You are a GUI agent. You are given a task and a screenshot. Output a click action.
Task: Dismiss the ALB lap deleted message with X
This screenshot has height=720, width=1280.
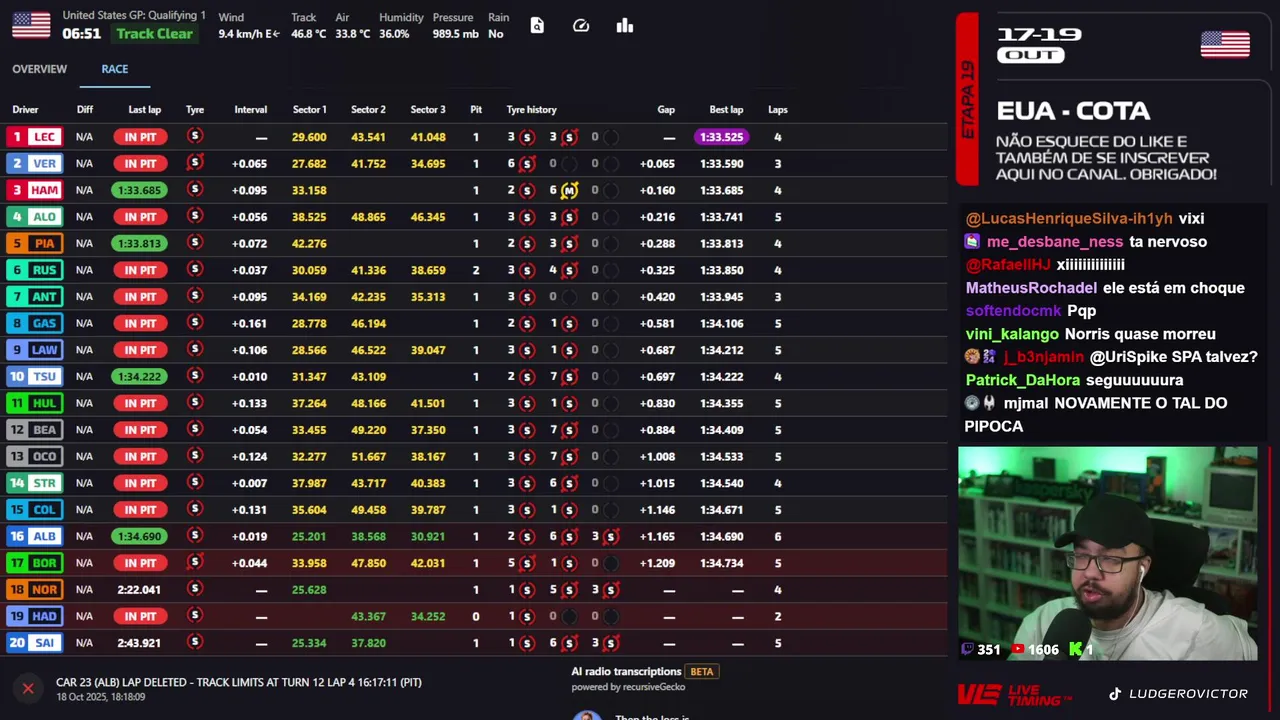point(28,688)
